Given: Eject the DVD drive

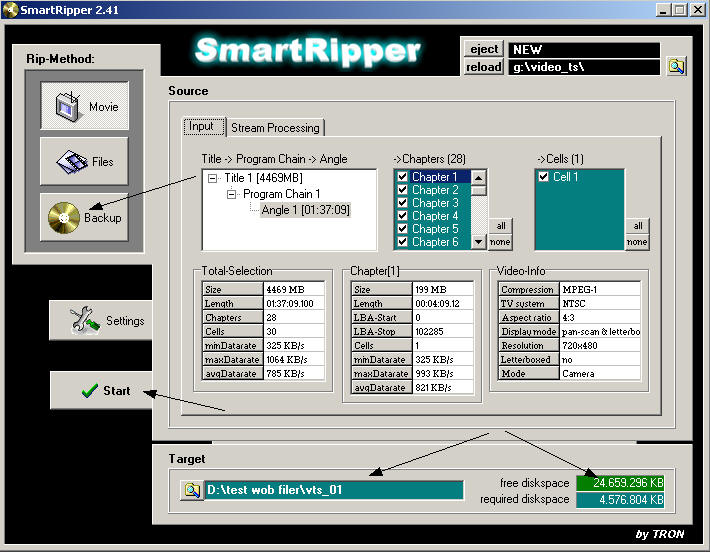Looking at the screenshot, I should pos(484,49).
